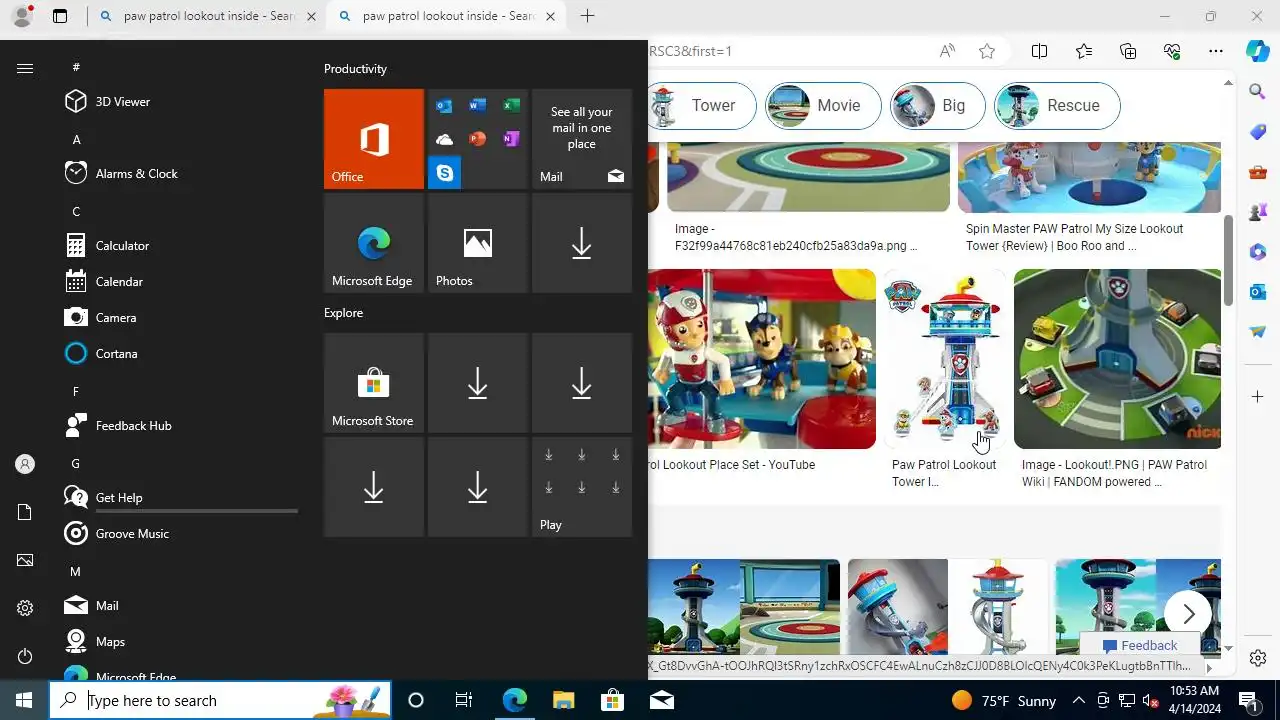This screenshot has height=720, width=1280.
Task: Open Documents from Start sidebar
Action: coord(25,512)
